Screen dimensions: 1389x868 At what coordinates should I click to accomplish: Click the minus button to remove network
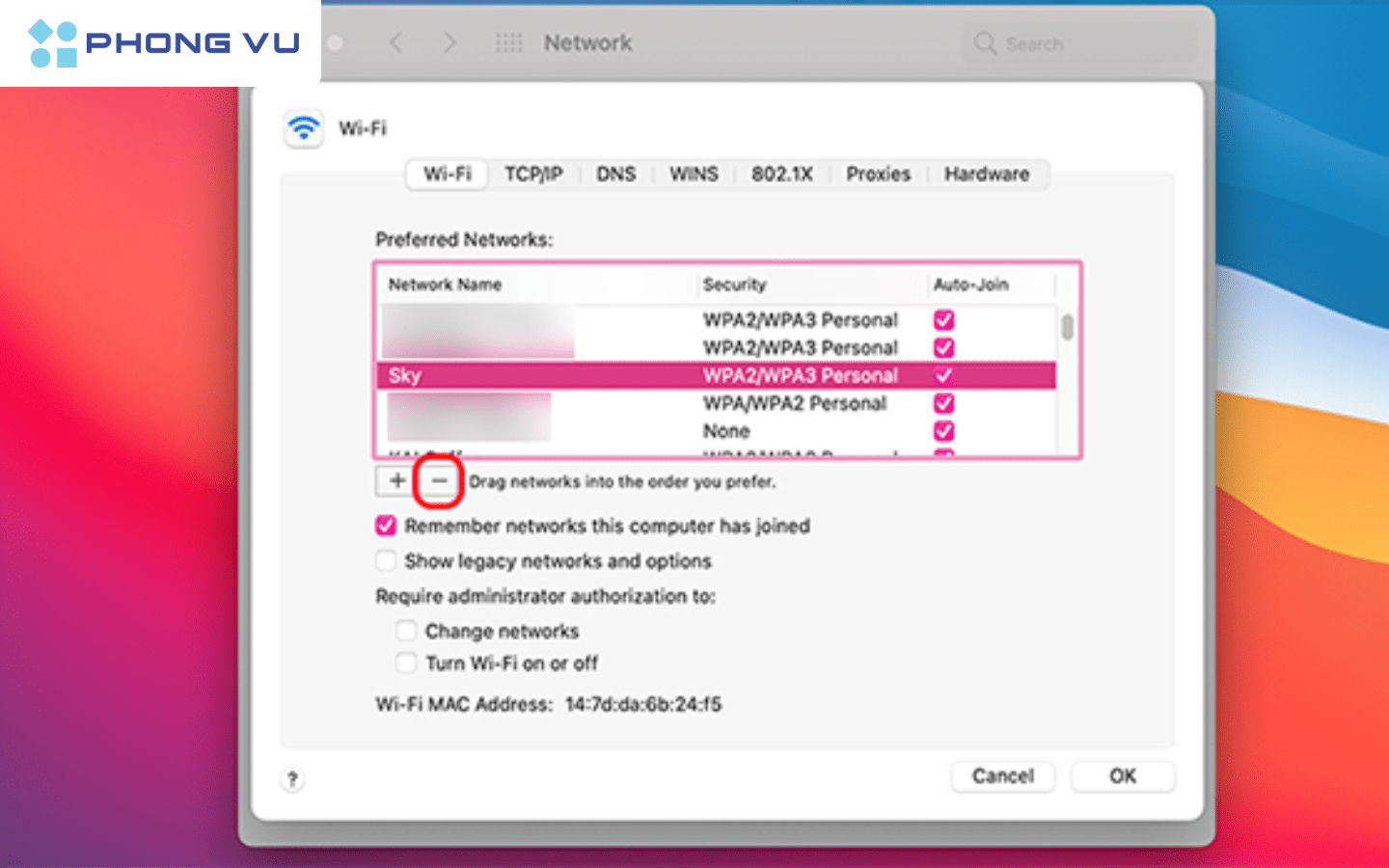(x=439, y=480)
